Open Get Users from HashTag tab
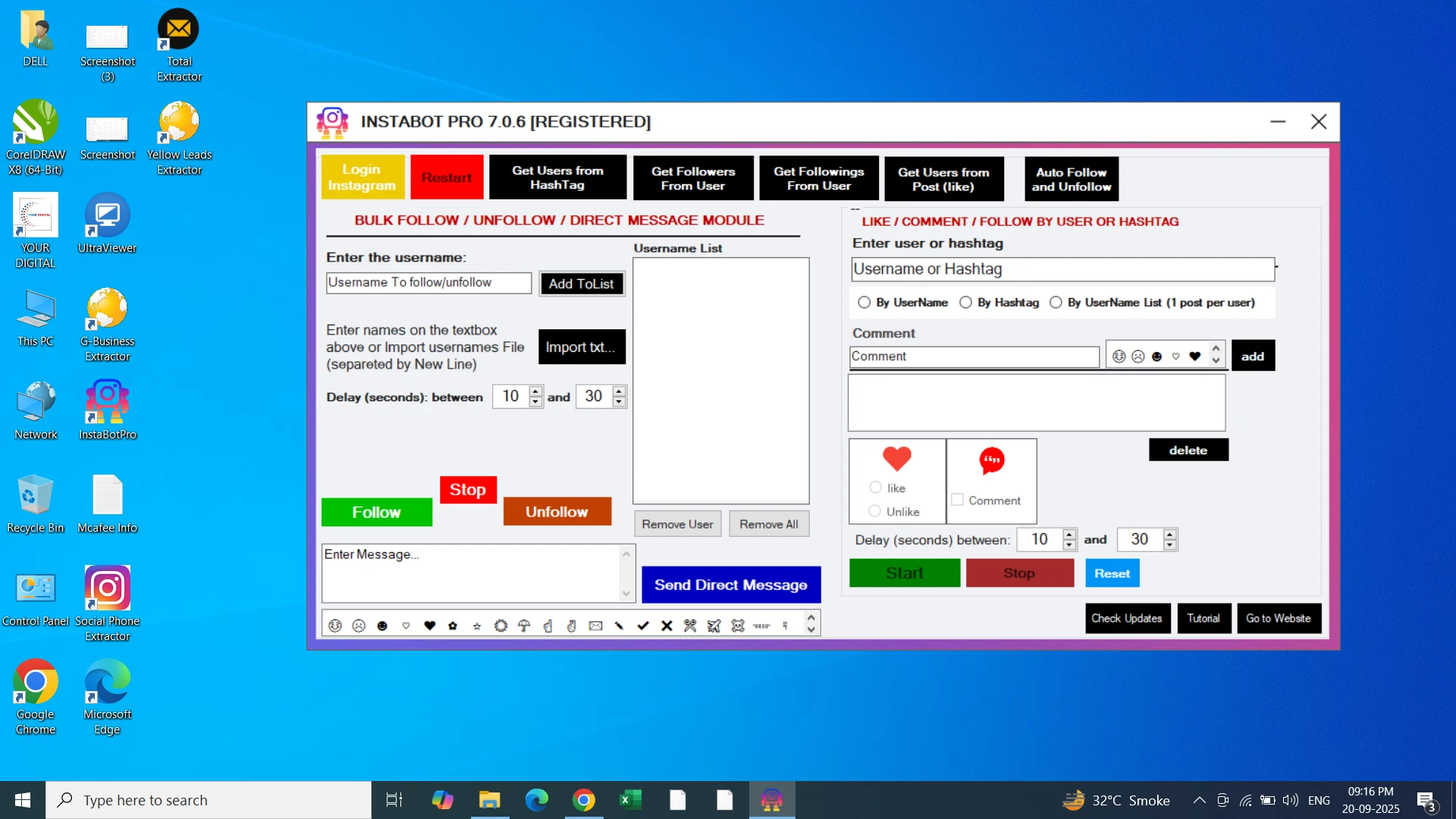Viewport: 1456px width, 819px height. pos(557,177)
